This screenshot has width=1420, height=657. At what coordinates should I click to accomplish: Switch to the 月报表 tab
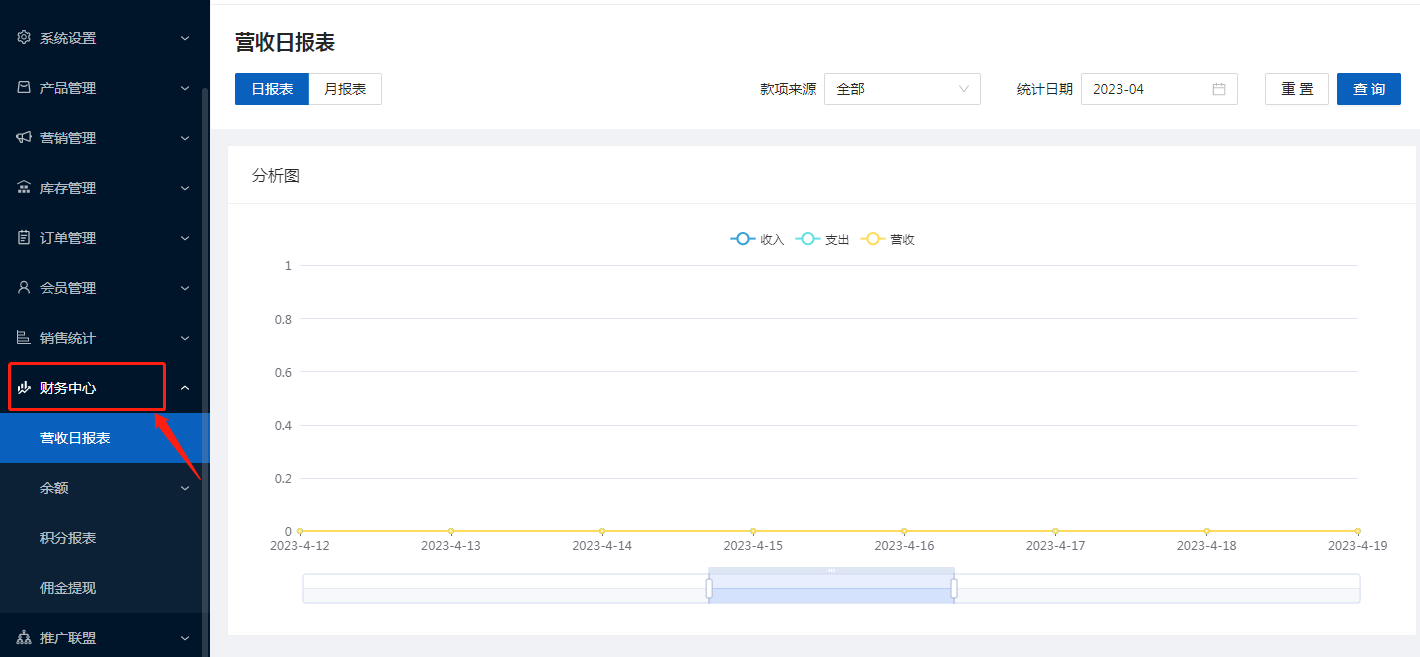(345, 89)
